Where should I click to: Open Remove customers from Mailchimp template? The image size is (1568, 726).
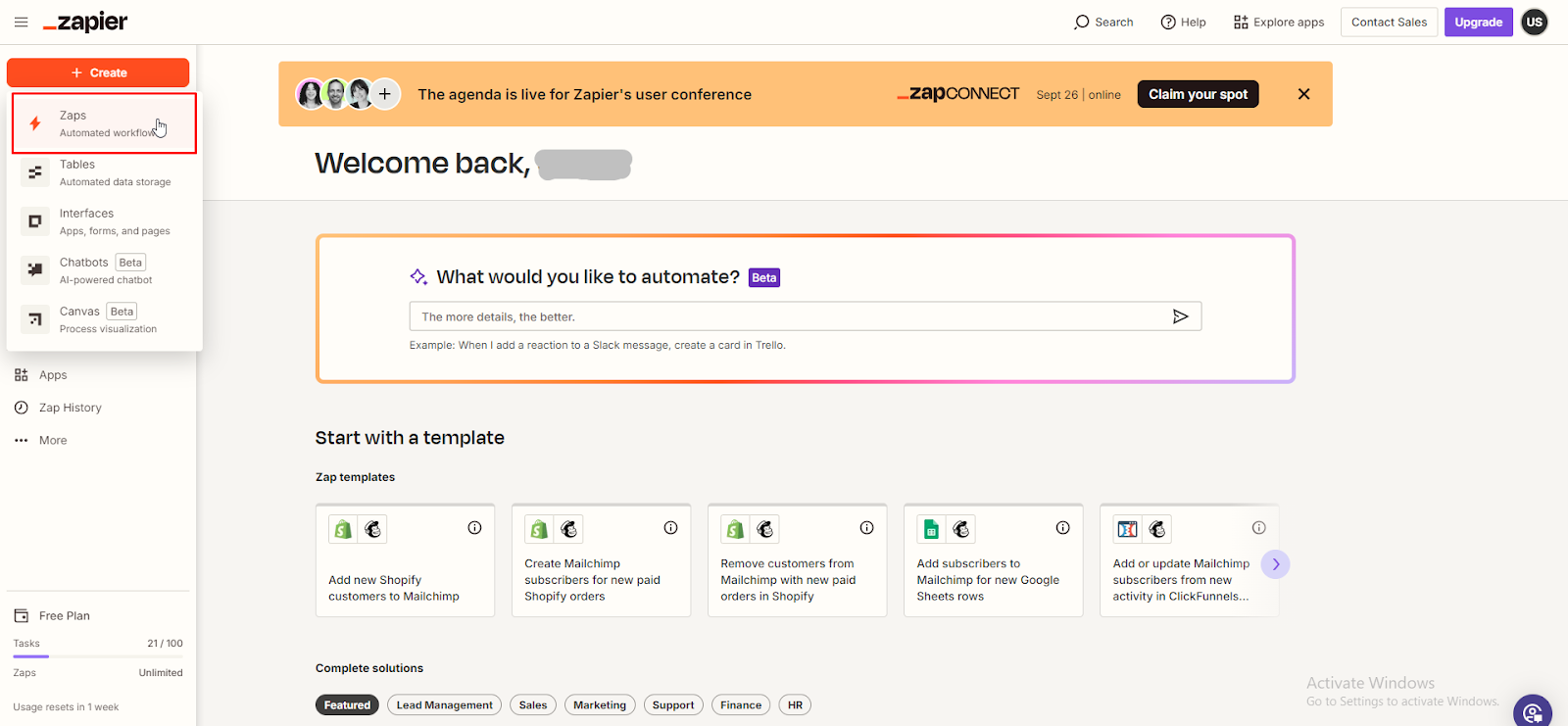798,560
